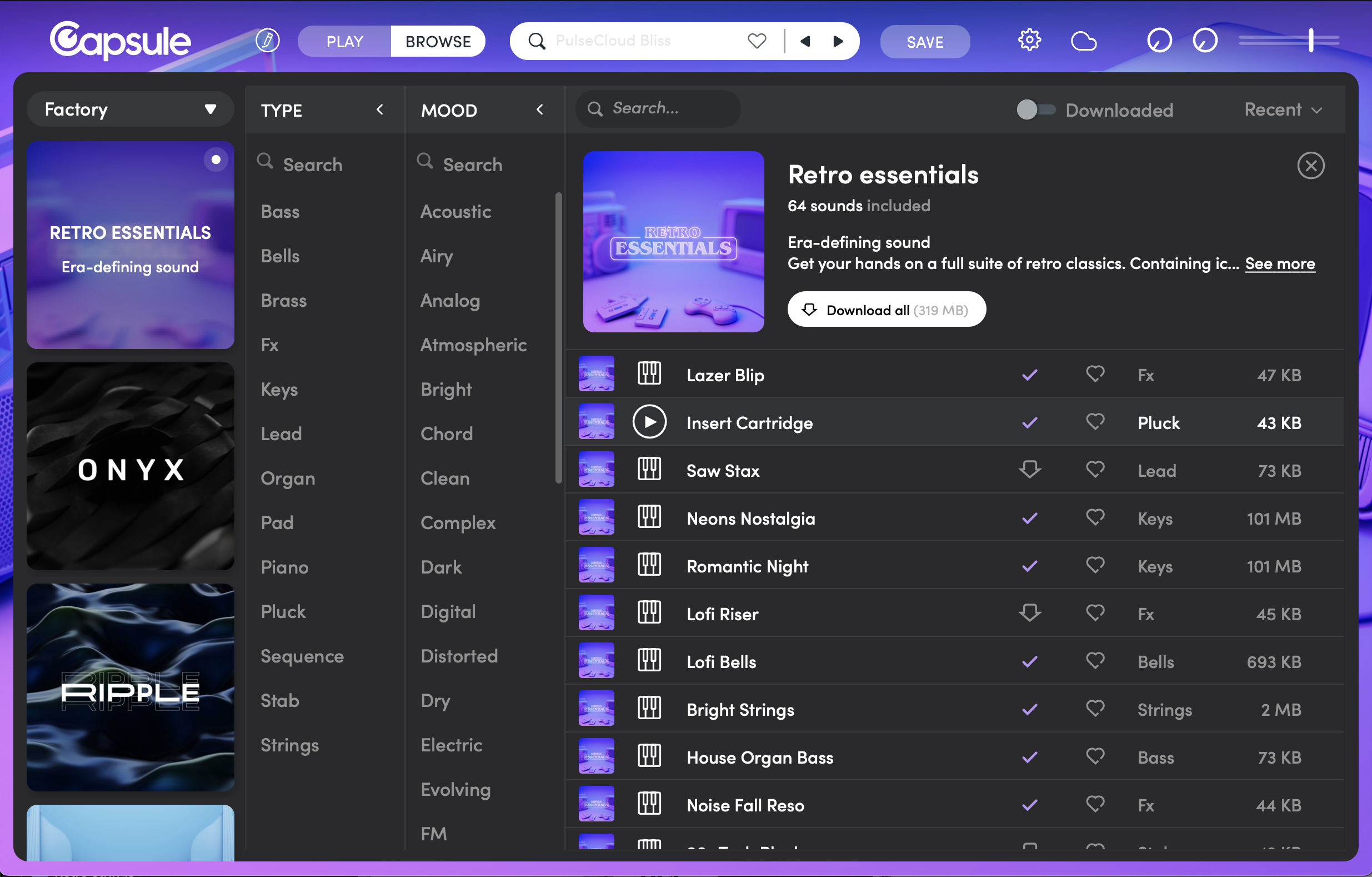Select the Pad type filter
Viewport: 1372px width, 877px height.
coord(277,522)
